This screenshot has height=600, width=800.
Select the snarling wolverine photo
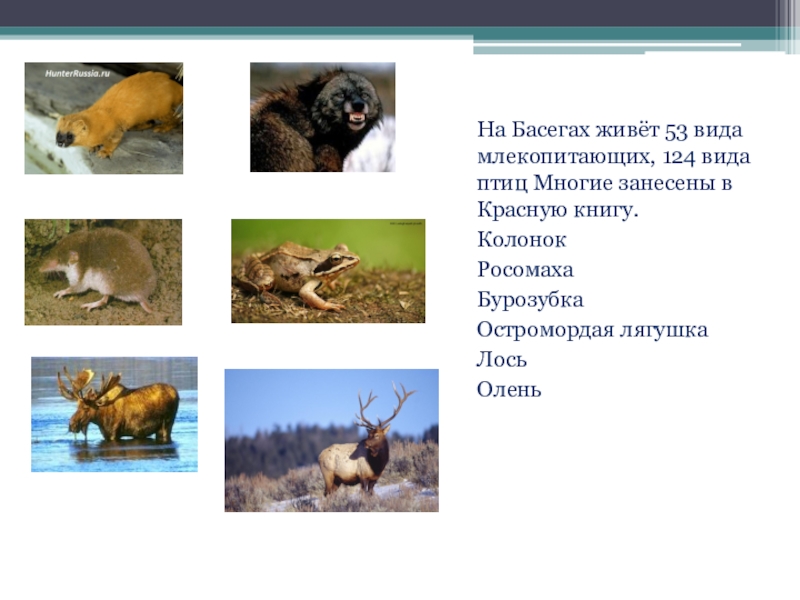pyautogui.click(x=322, y=117)
